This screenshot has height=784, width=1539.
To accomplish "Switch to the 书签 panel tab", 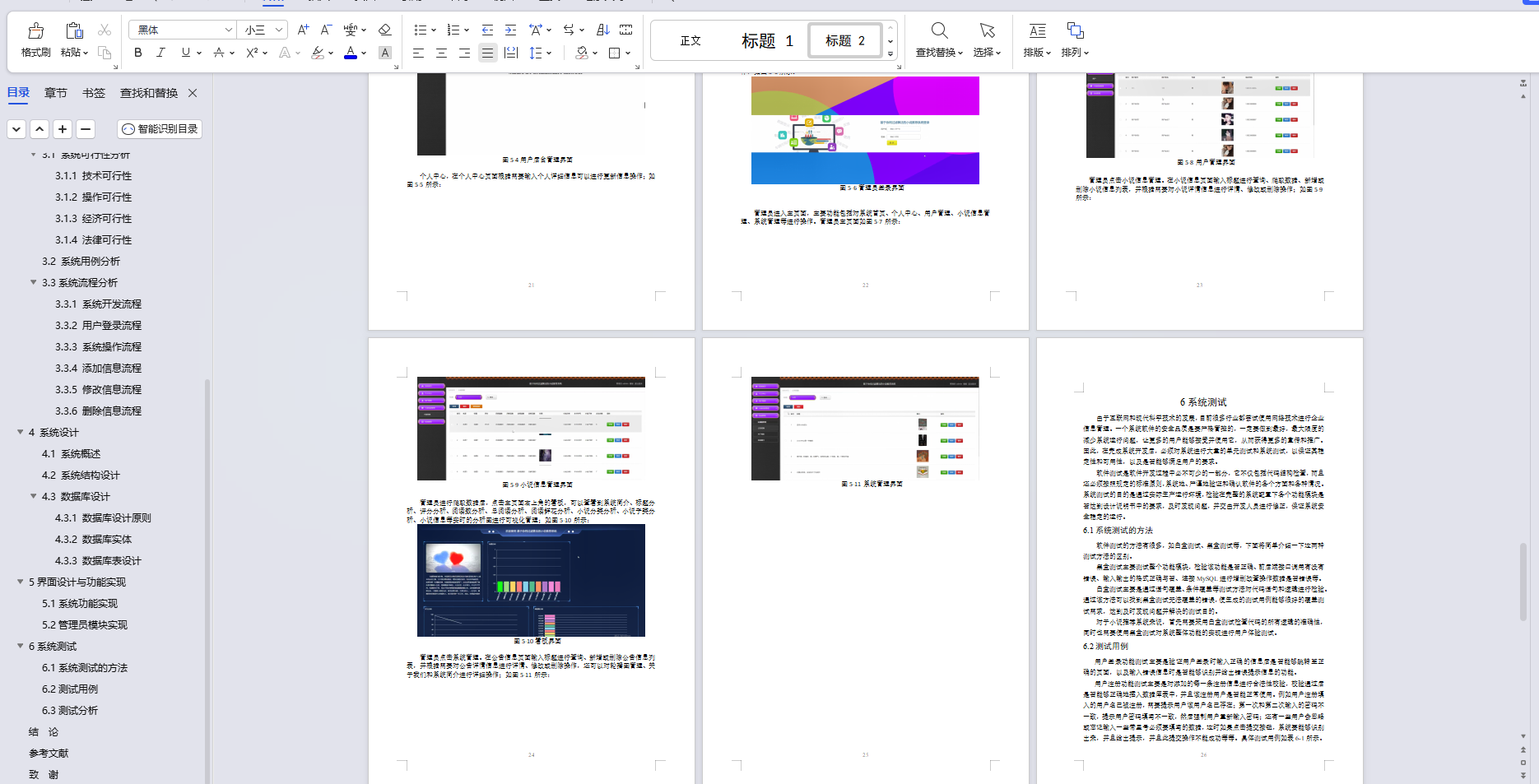I will pyautogui.click(x=94, y=93).
